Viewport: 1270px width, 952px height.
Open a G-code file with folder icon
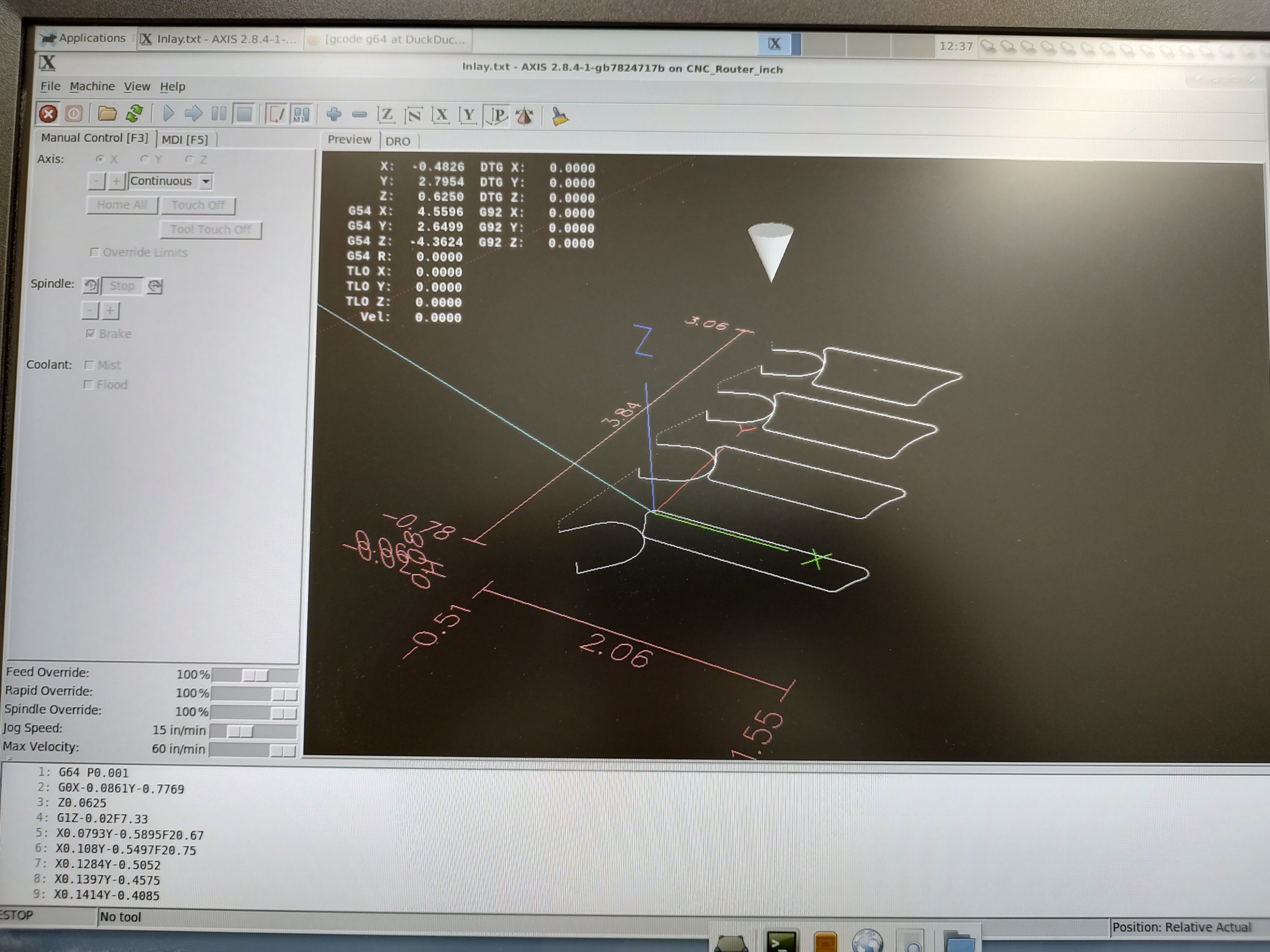(107, 113)
